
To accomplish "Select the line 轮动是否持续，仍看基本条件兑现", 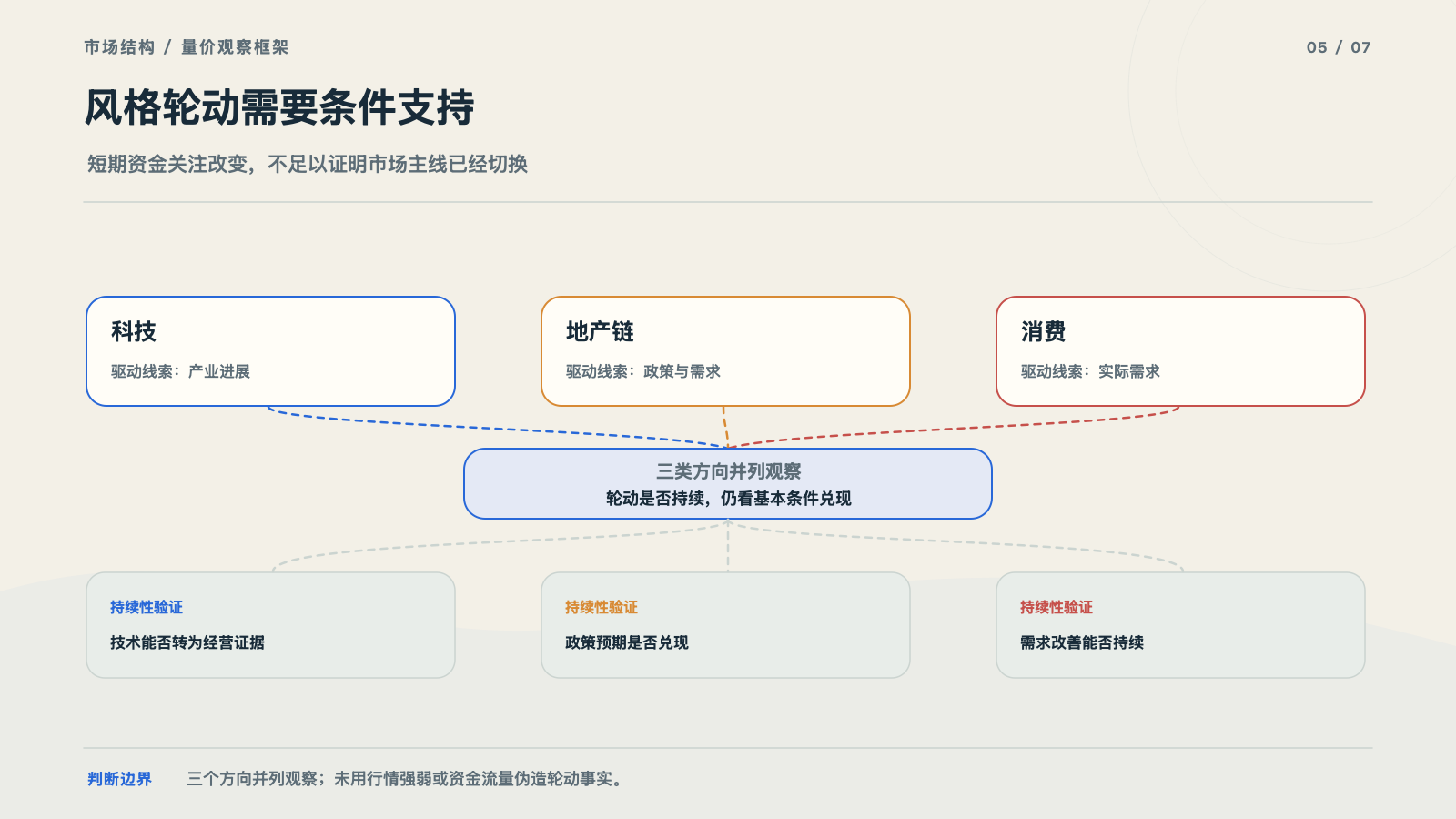I will (x=728, y=499).
